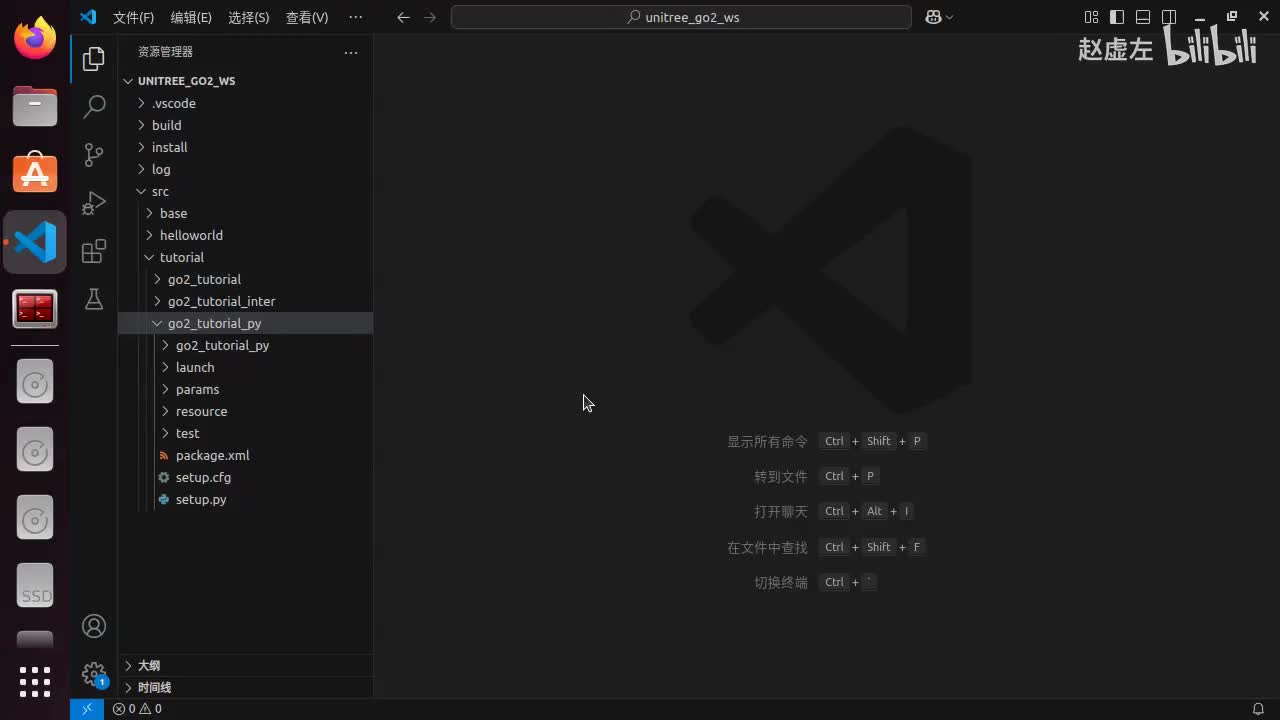This screenshot has height=720, width=1280.
Task: Click the remote window status bar icon
Action: coord(87,709)
